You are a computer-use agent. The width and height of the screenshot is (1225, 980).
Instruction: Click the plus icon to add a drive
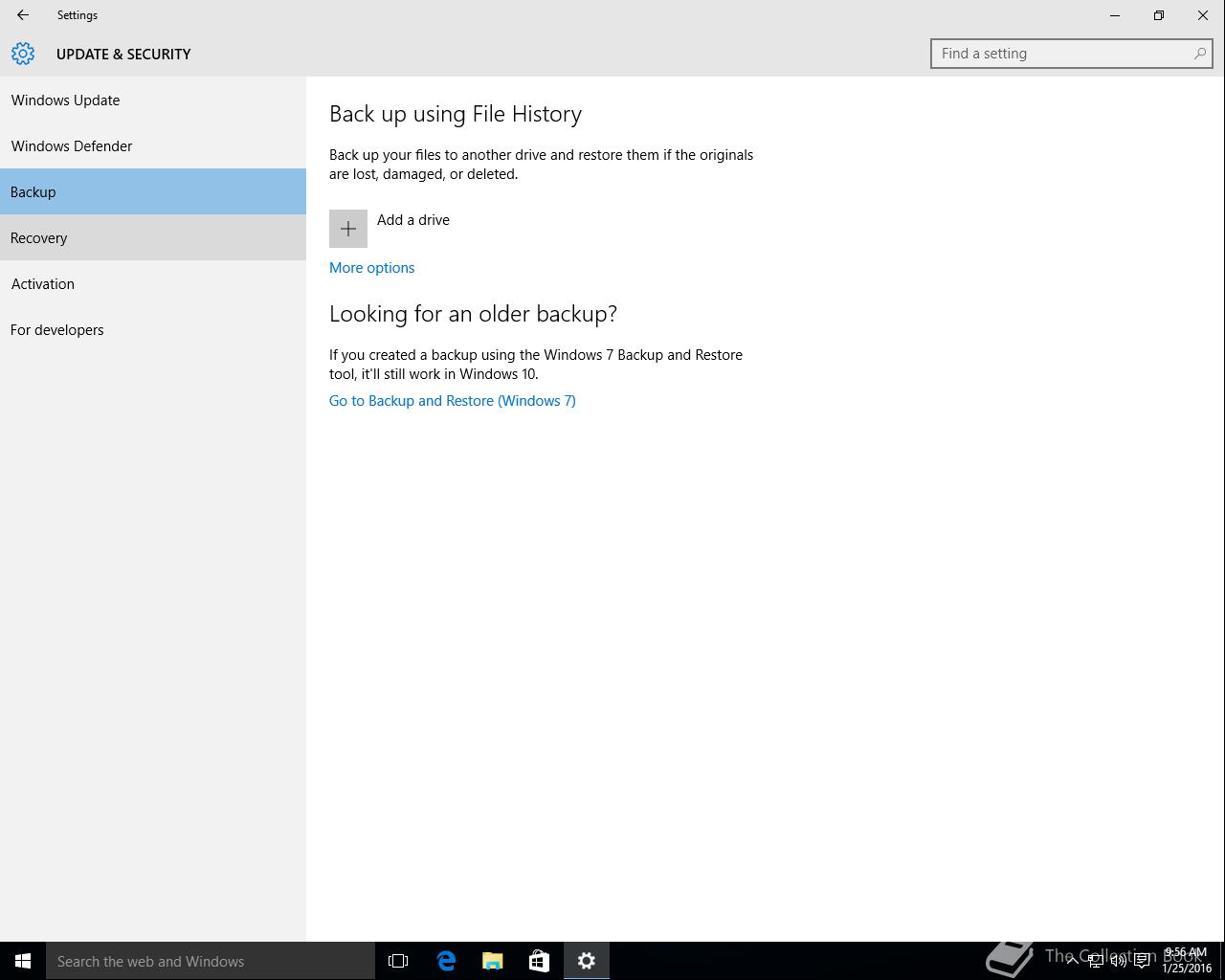tap(348, 229)
